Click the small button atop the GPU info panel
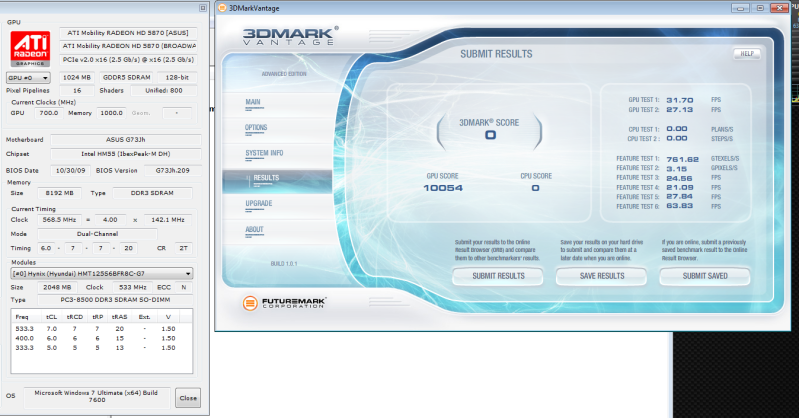Viewport: 799px width, 418px height. point(203,8)
